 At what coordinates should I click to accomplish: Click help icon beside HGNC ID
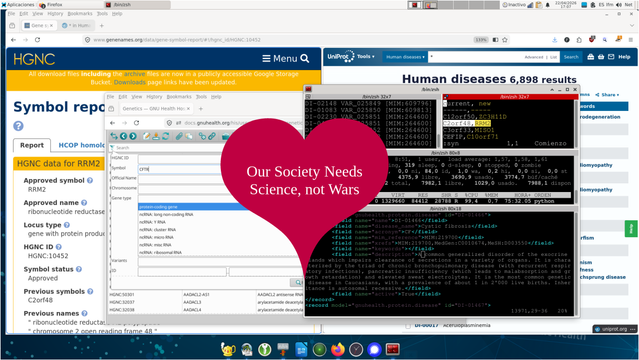[x=59, y=247]
